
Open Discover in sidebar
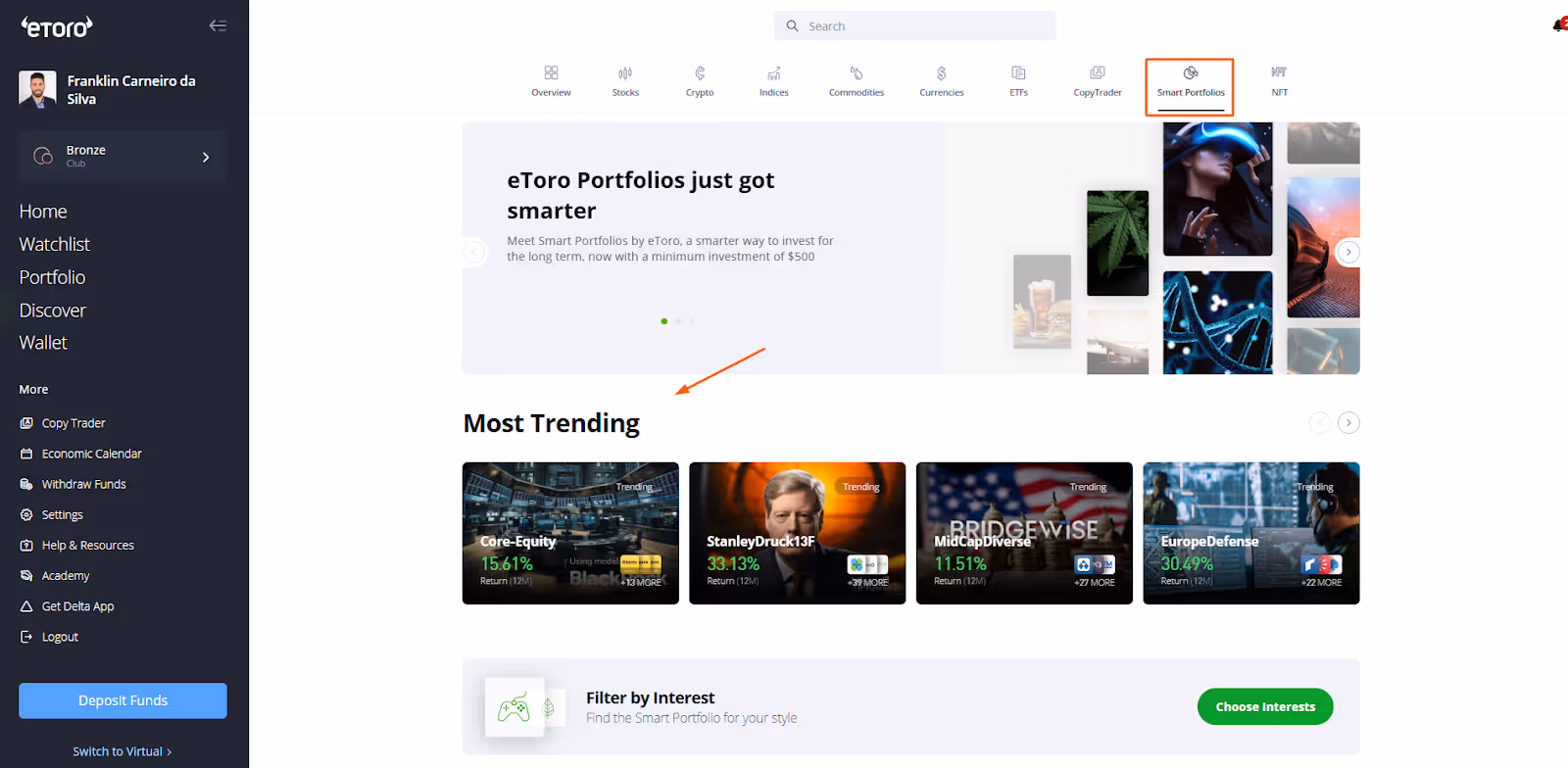(53, 311)
